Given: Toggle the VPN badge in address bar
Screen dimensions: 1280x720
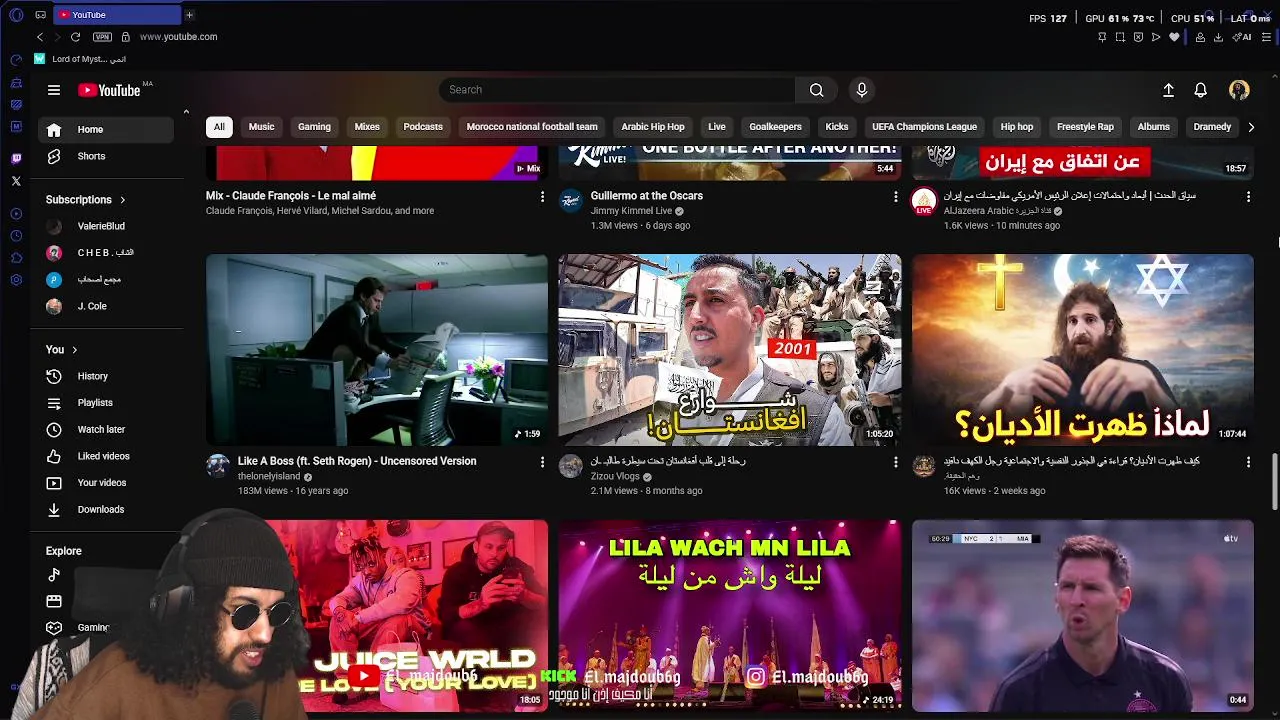Looking at the screenshot, I should pyautogui.click(x=102, y=37).
